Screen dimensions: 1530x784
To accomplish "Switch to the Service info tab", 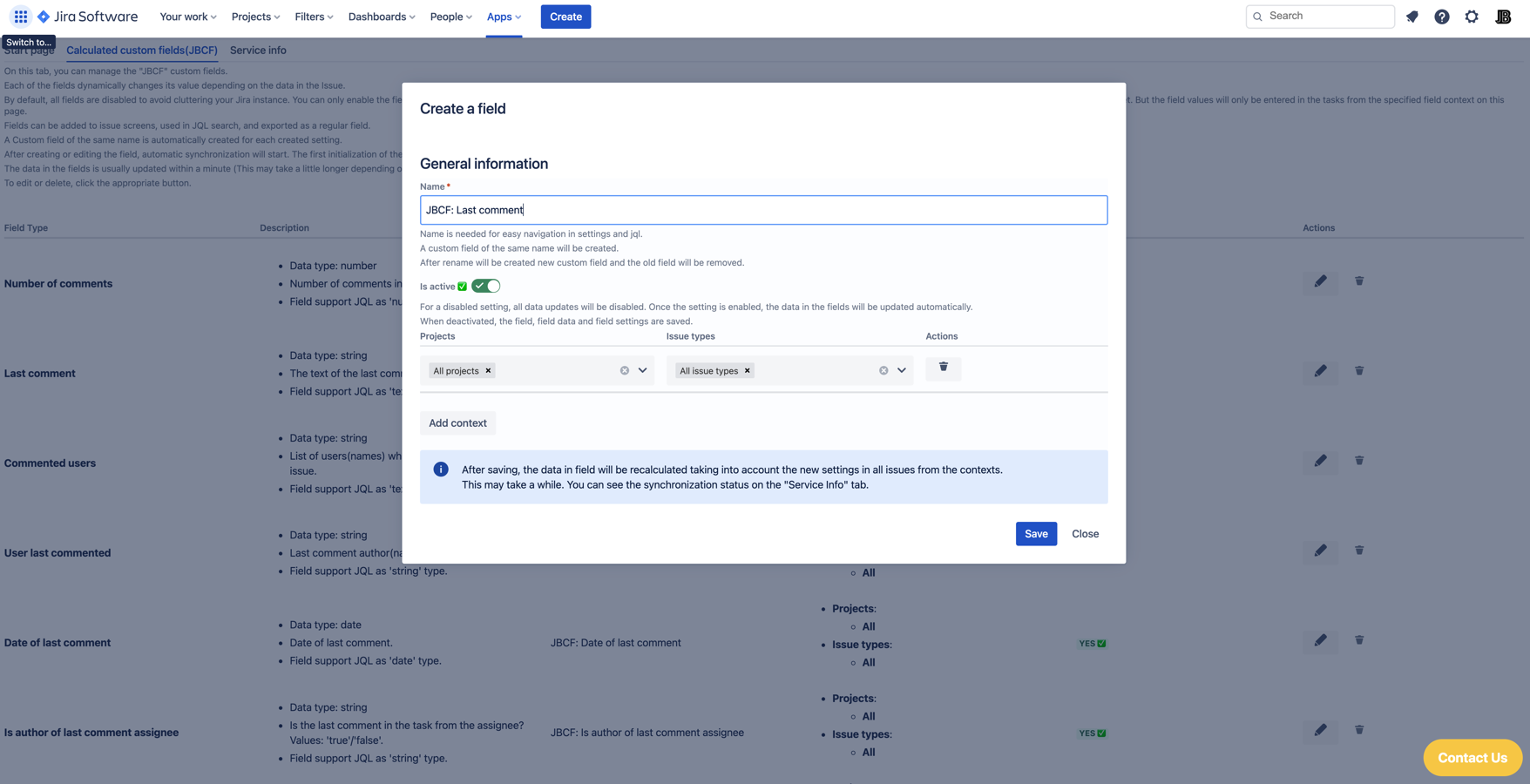I will [x=258, y=51].
